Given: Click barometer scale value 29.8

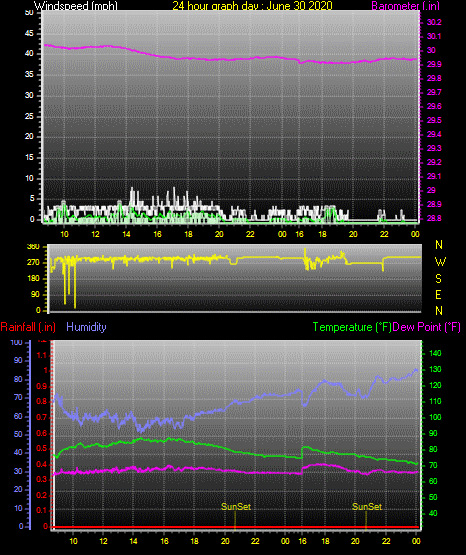Looking at the screenshot, I should coord(434,78).
